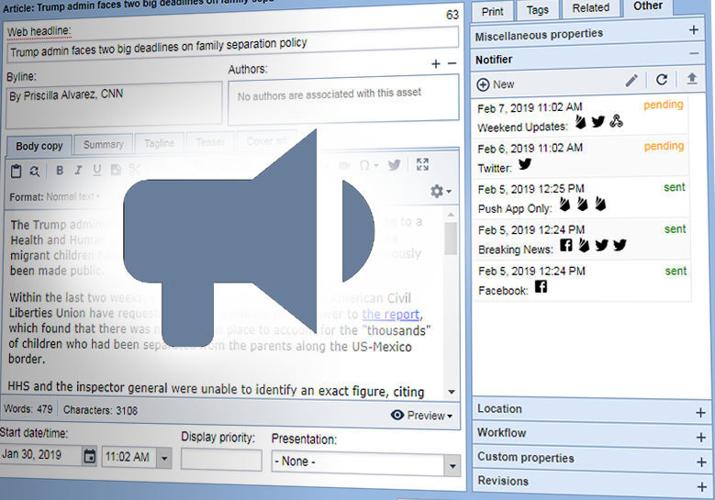715x500 pixels.
Task: Select the Feb 6 Twitter pending notification
Action: 581,158
